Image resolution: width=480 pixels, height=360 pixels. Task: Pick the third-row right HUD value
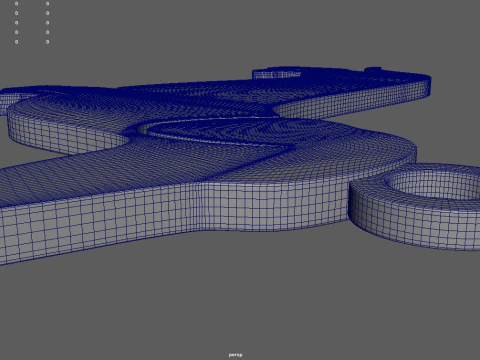pyautogui.click(x=47, y=23)
